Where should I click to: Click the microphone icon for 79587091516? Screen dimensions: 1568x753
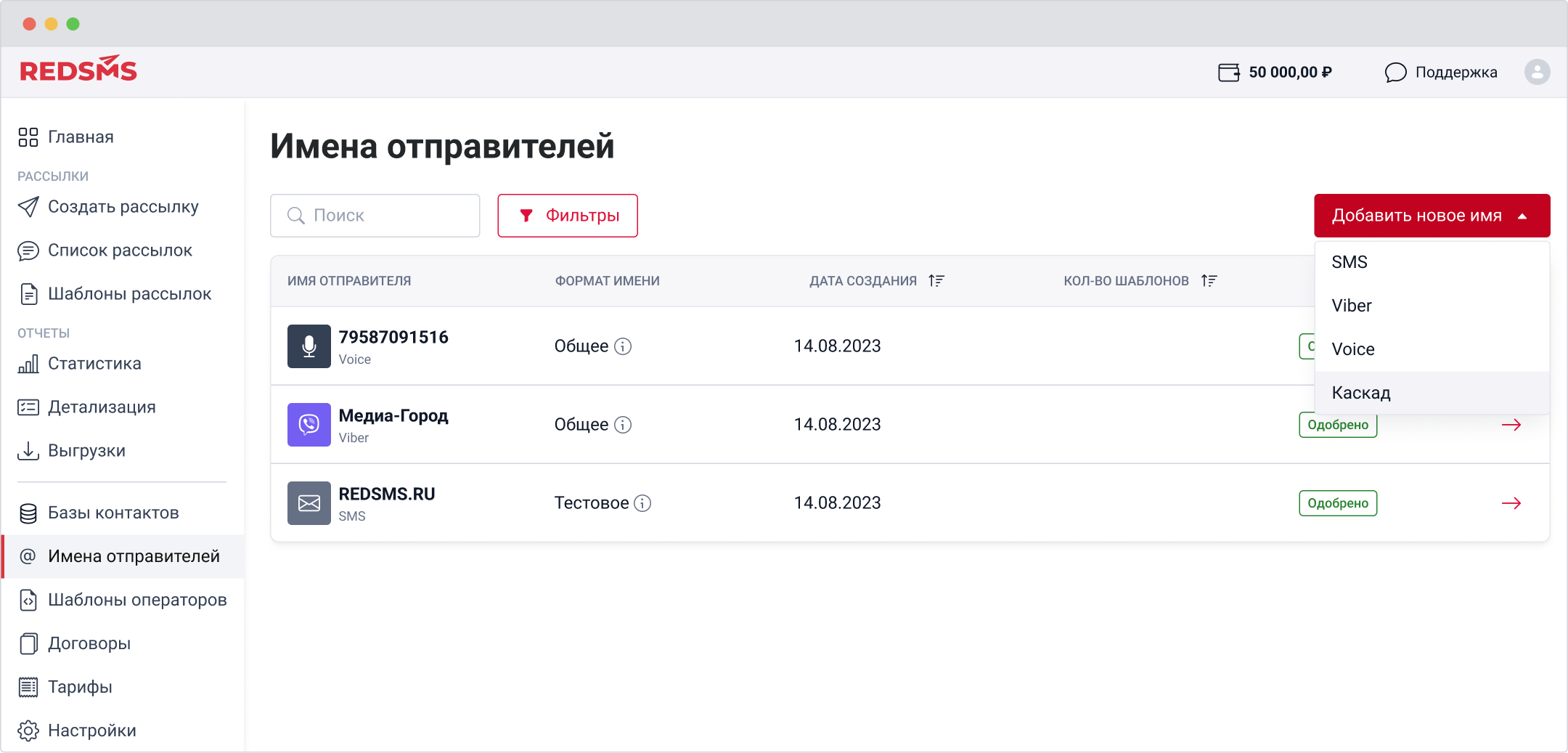(309, 346)
